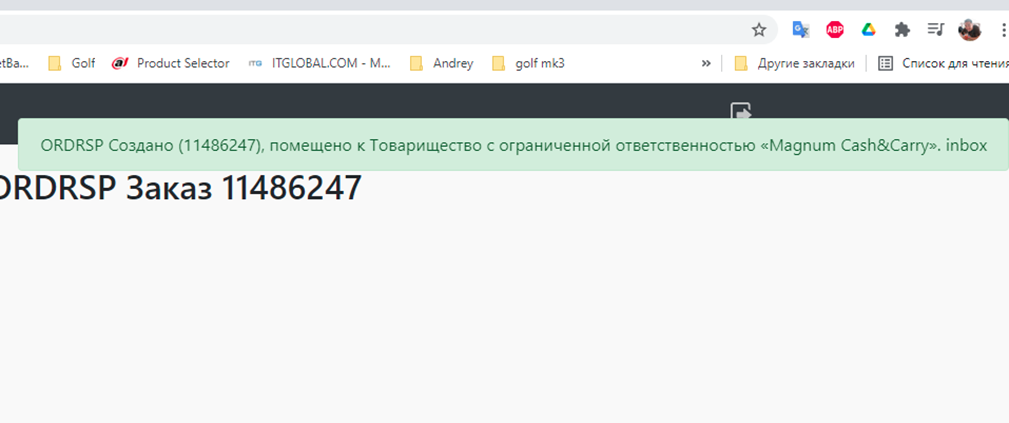Open the Golf bookmark folder

[72, 63]
